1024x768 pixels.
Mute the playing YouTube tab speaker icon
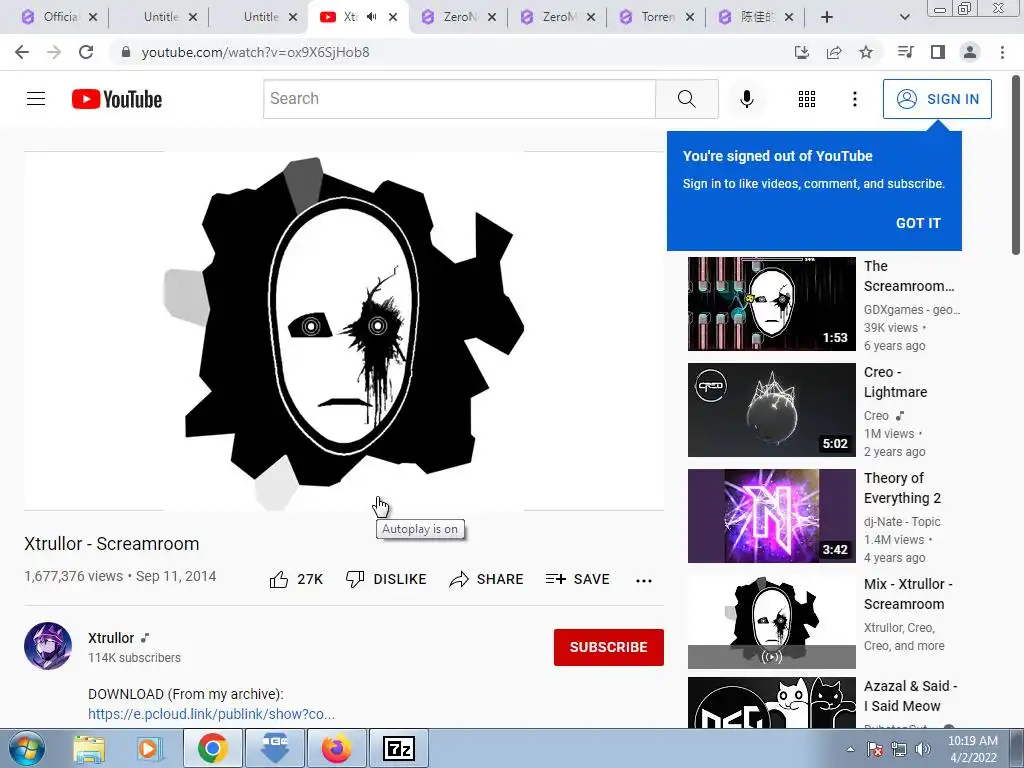372,17
